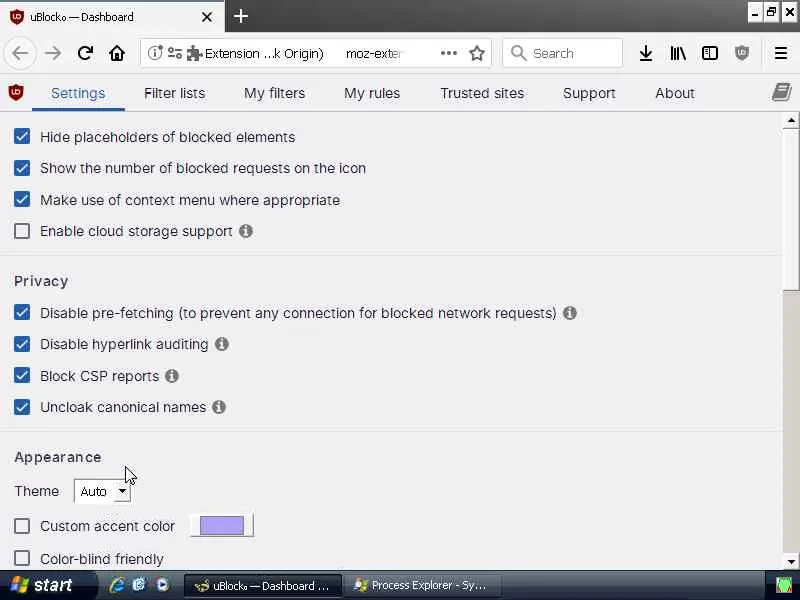Open a new tab with plus button
The height and width of the screenshot is (600, 800).
click(x=241, y=16)
